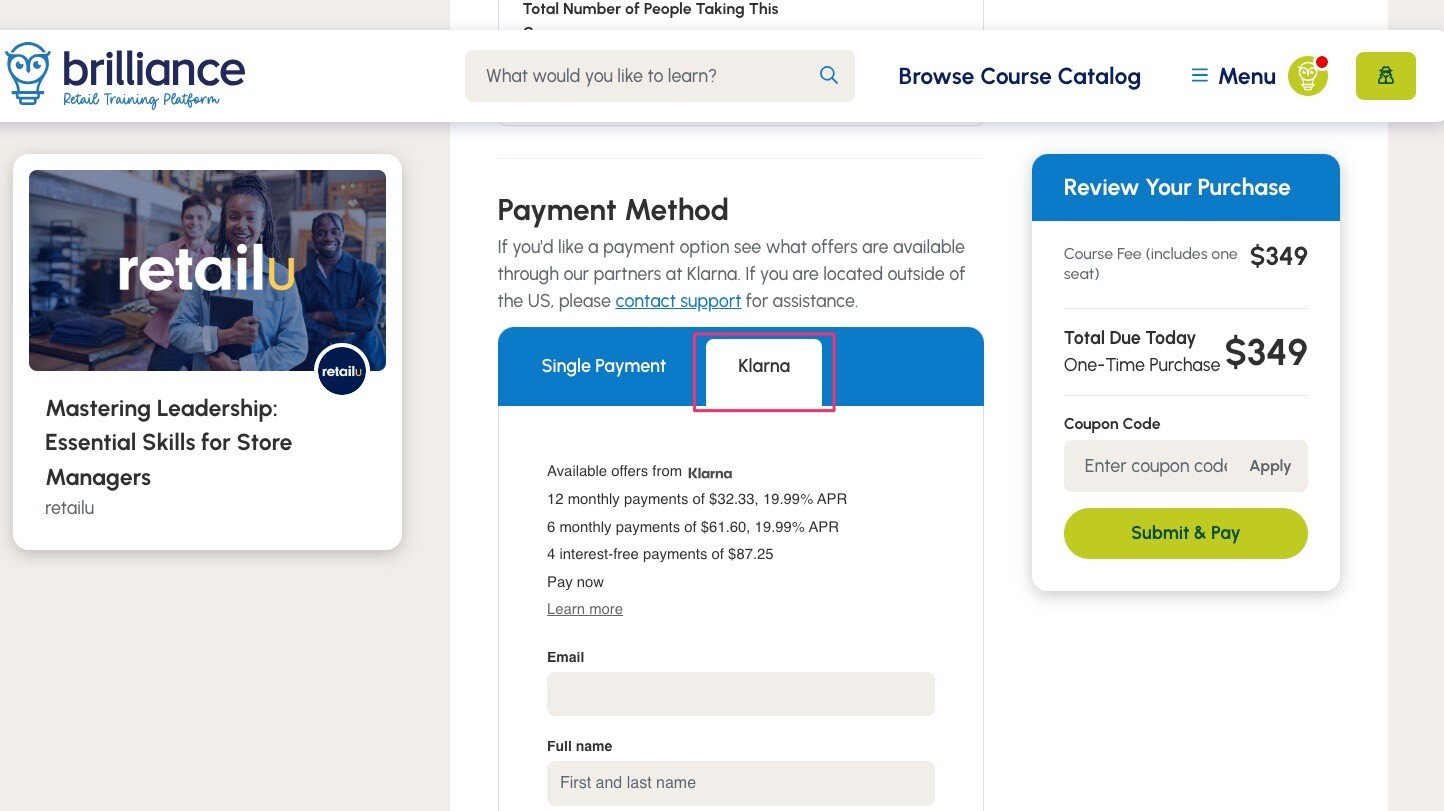
Task: Open Klarna Learn more link
Action: click(x=585, y=609)
